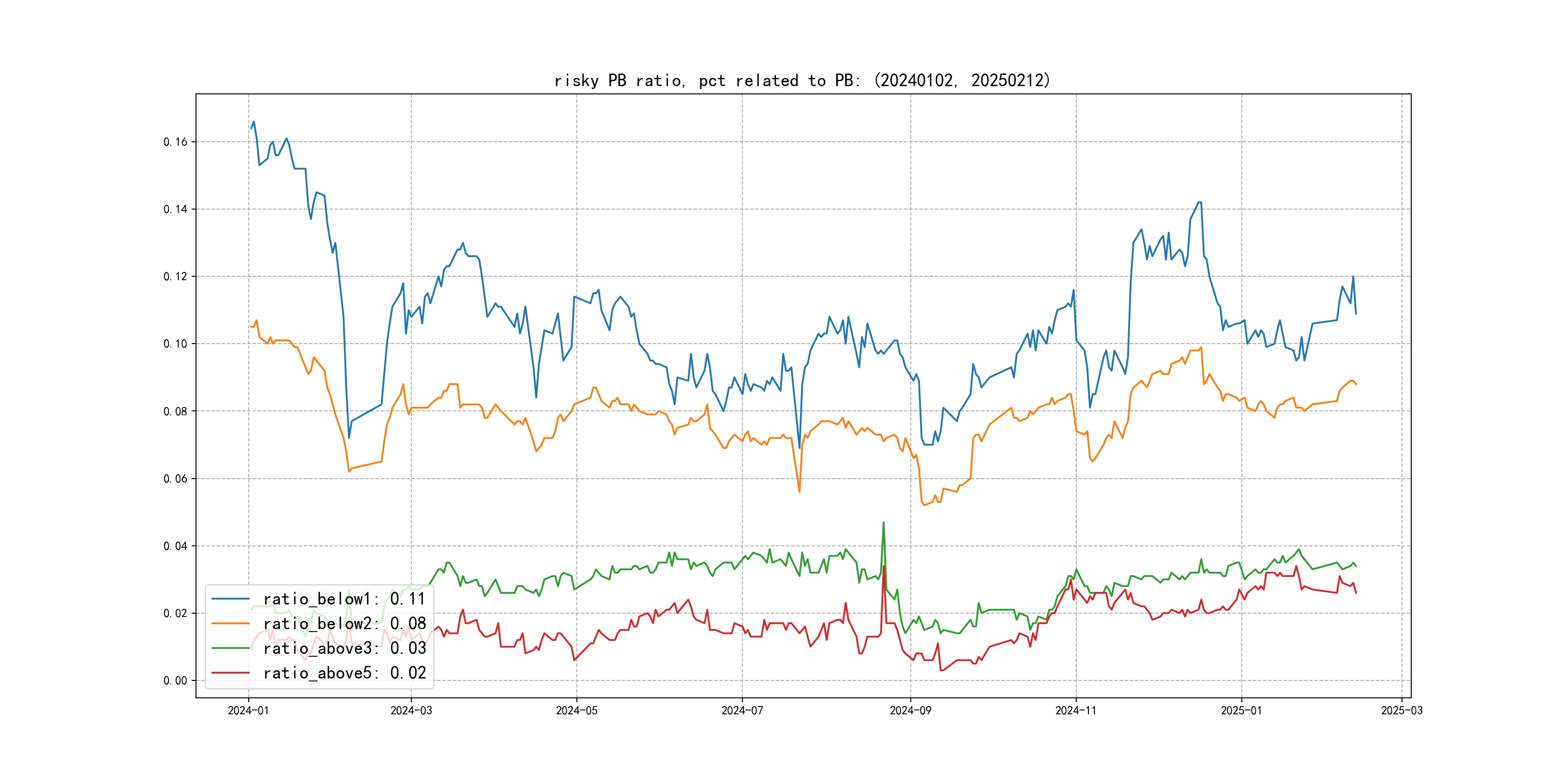Click the blue ratio_below1 legend line swatch
Viewport: 1568px width, 784px height.
[230, 599]
